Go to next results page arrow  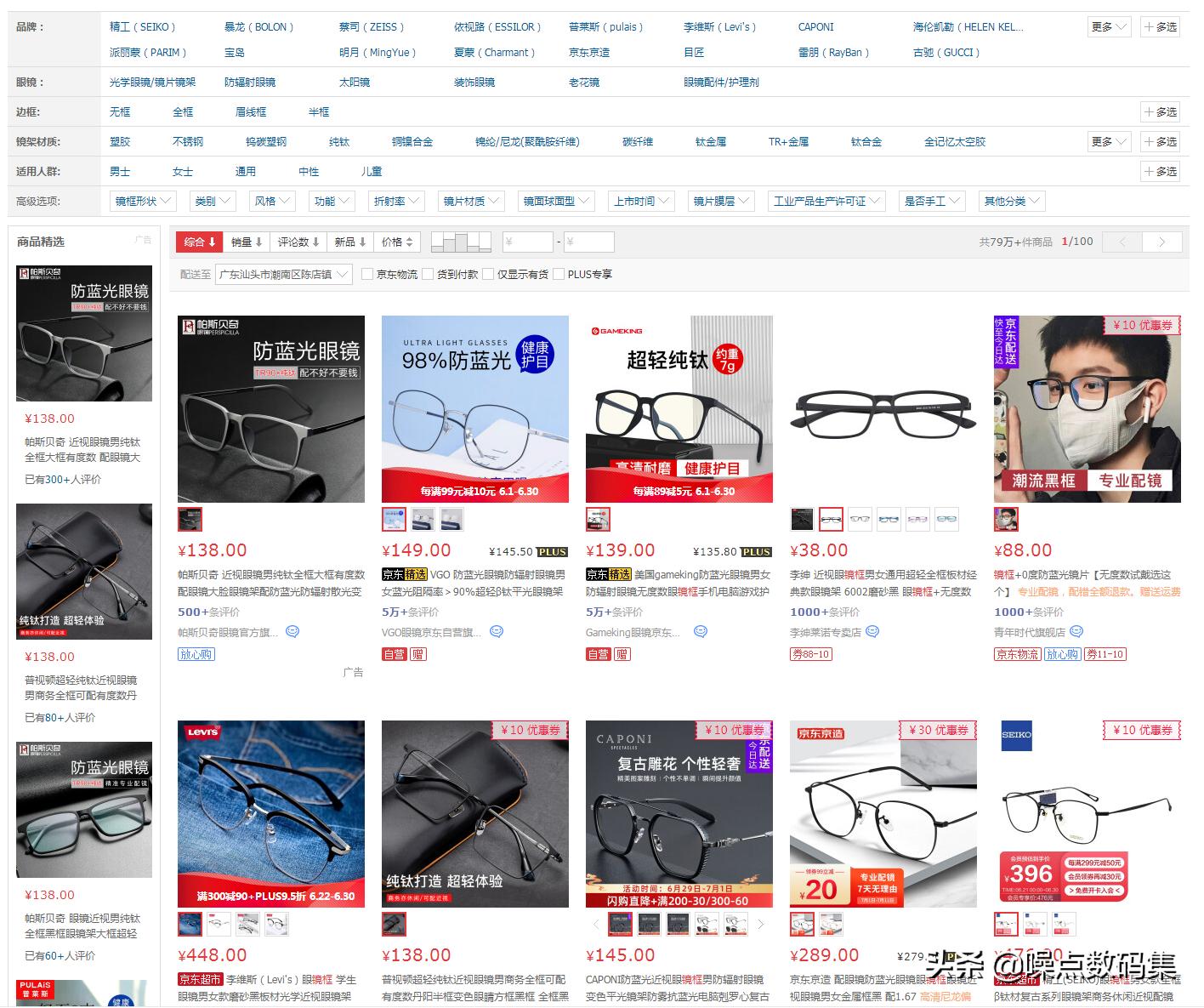[1161, 242]
